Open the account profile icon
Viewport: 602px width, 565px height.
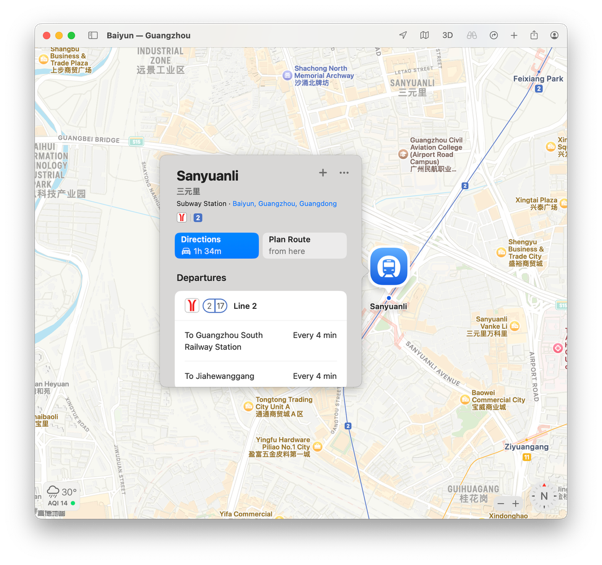click(x=554, y=35)
